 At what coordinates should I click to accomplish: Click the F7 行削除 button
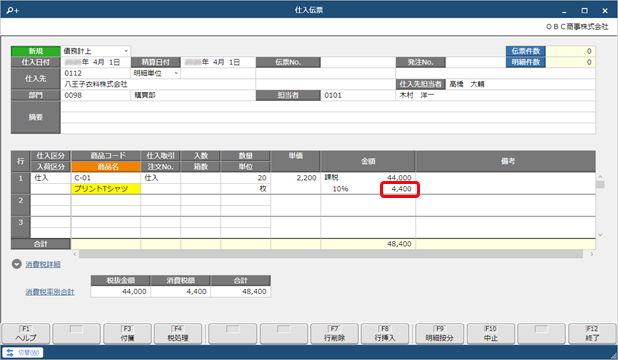[334, 334]
